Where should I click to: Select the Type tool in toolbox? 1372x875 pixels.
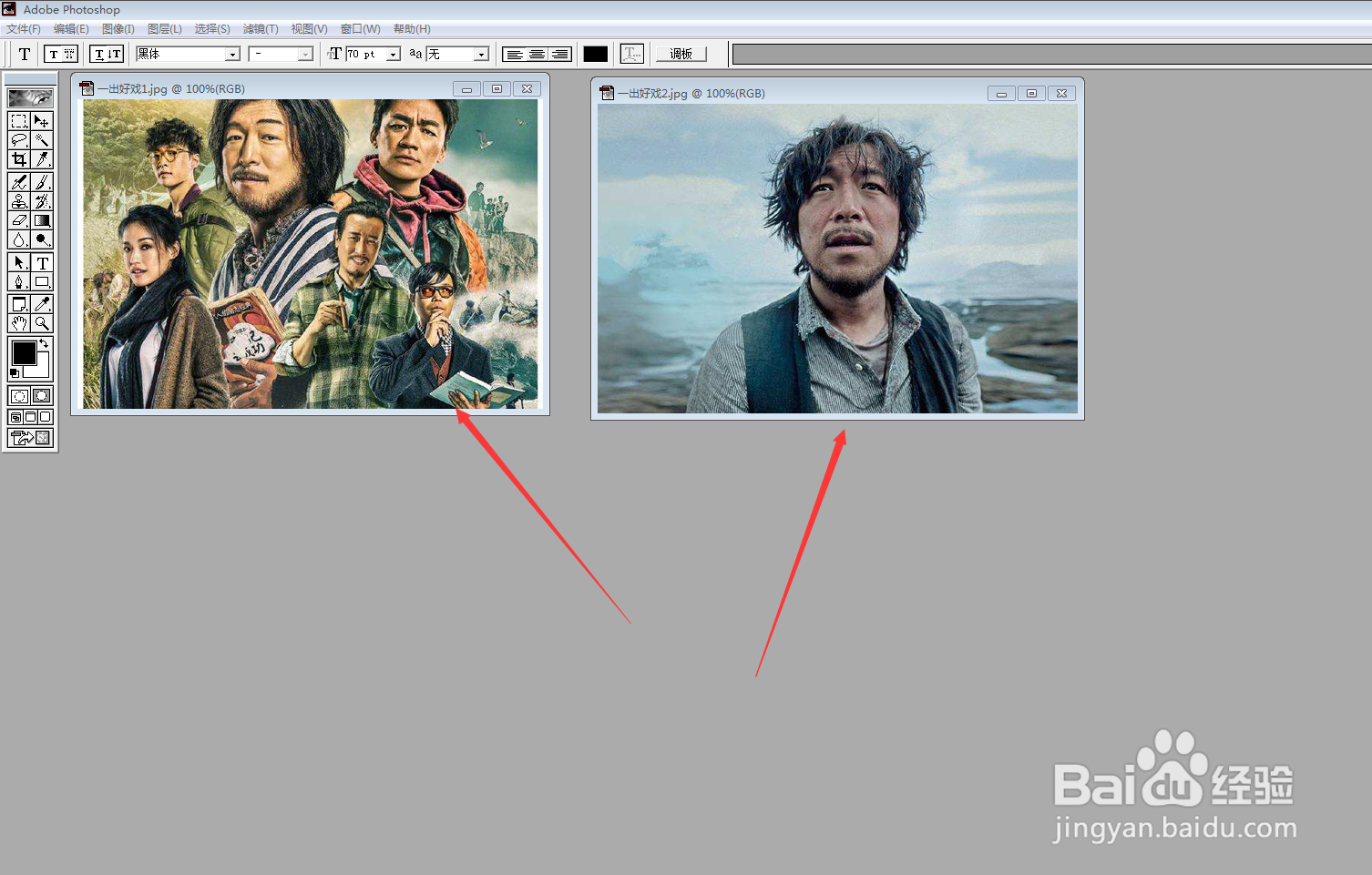pos(42,262)
